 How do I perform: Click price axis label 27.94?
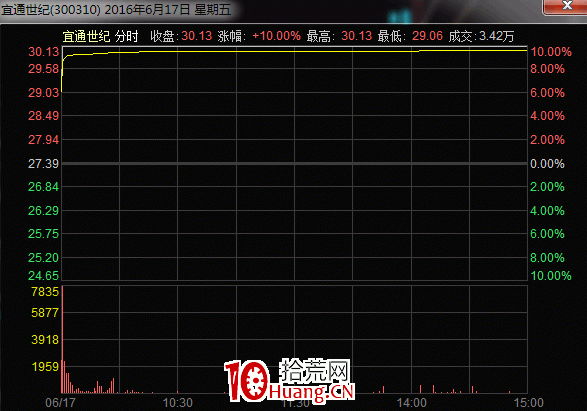tap(44, 140)
